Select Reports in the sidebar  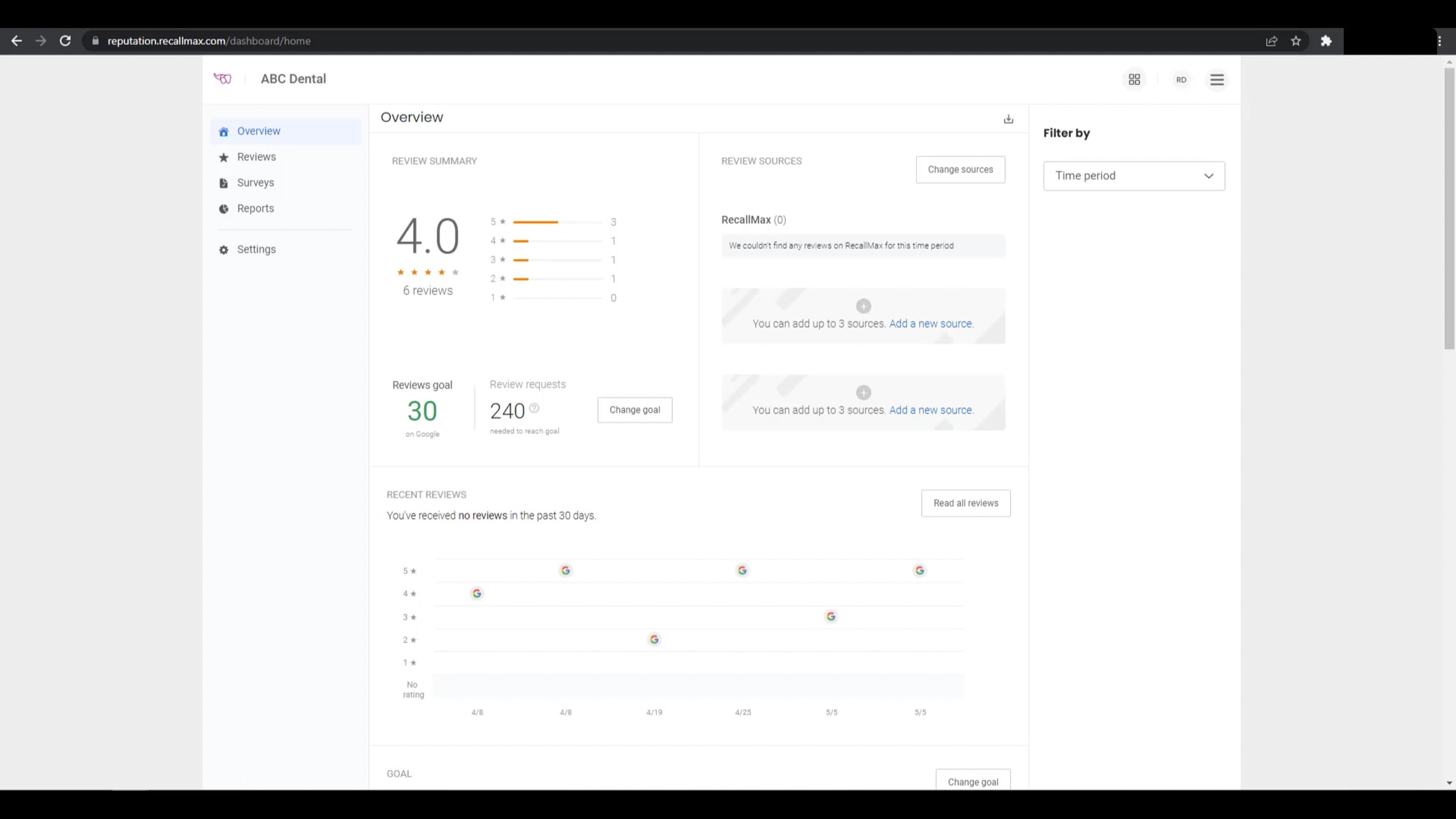click(x=255, y=209)
